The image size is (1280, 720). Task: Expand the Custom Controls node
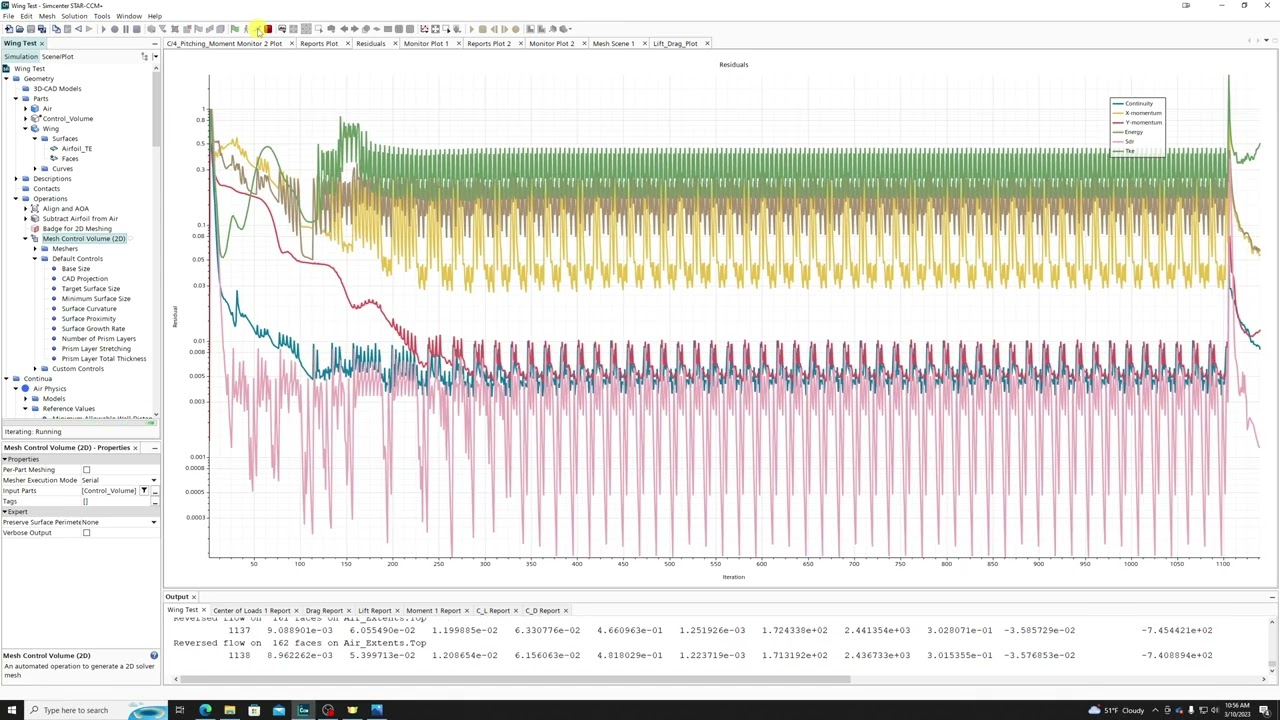pos(34,369)
